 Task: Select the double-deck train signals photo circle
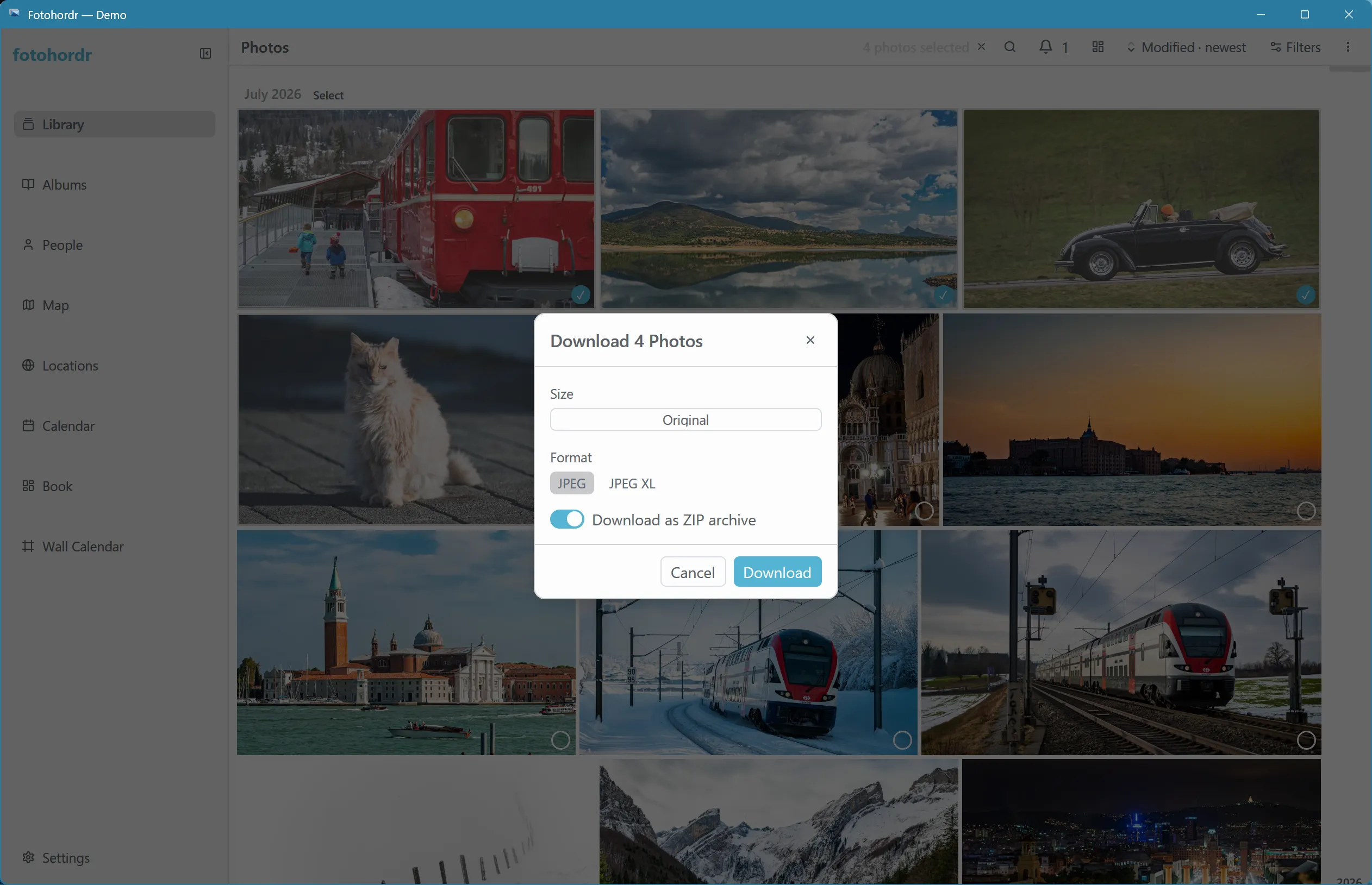click(x=1306, y=740)
